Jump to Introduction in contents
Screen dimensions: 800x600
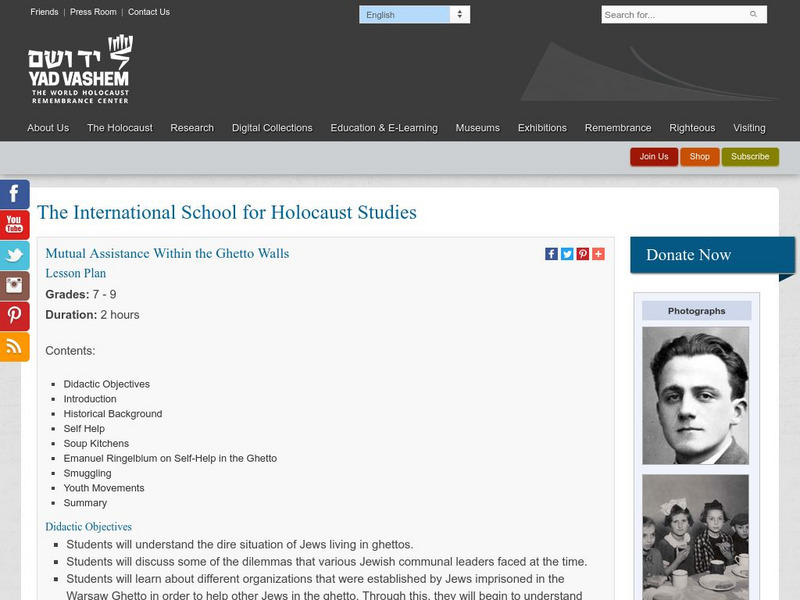click(x=90, y=399)
